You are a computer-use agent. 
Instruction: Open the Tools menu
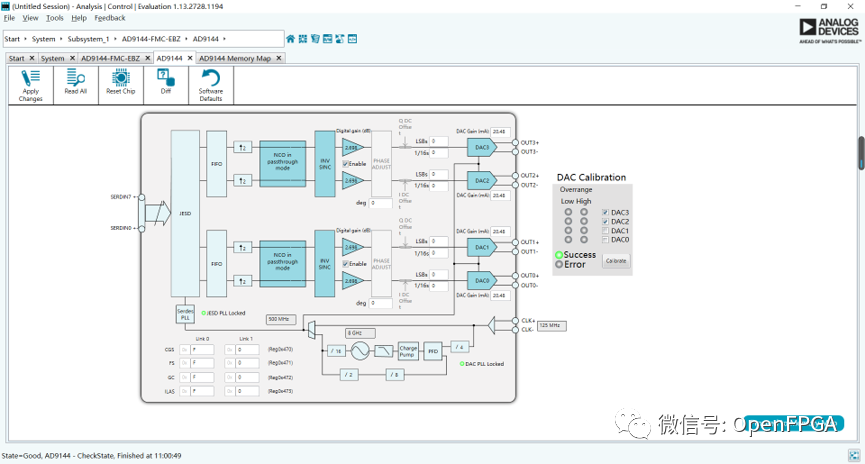(x=54, y=18)
